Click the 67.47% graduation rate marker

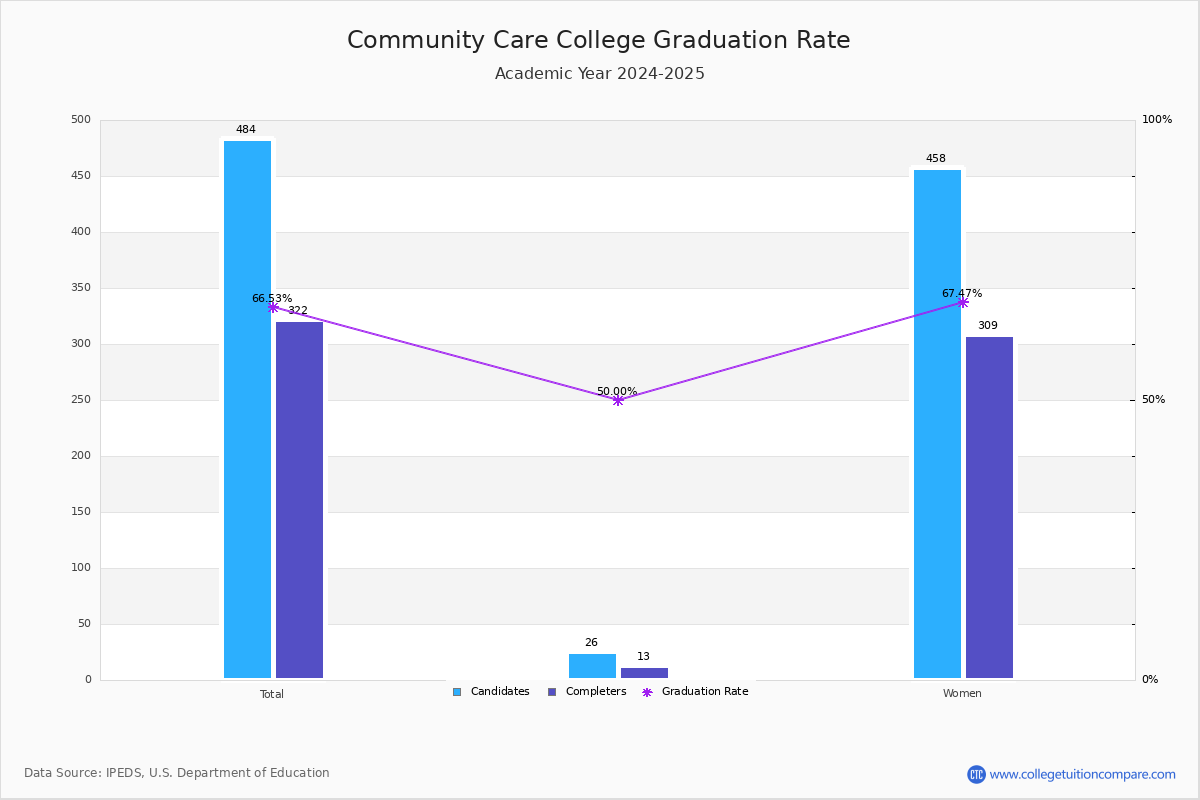click(962, 302)
